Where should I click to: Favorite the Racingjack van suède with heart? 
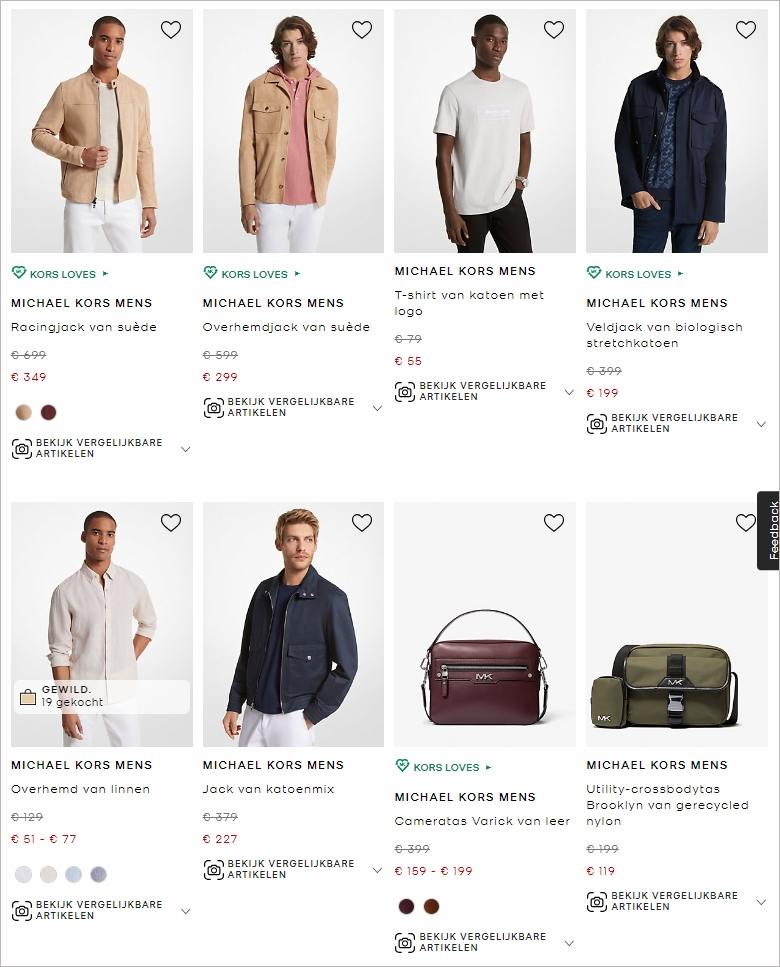(171, 30)
